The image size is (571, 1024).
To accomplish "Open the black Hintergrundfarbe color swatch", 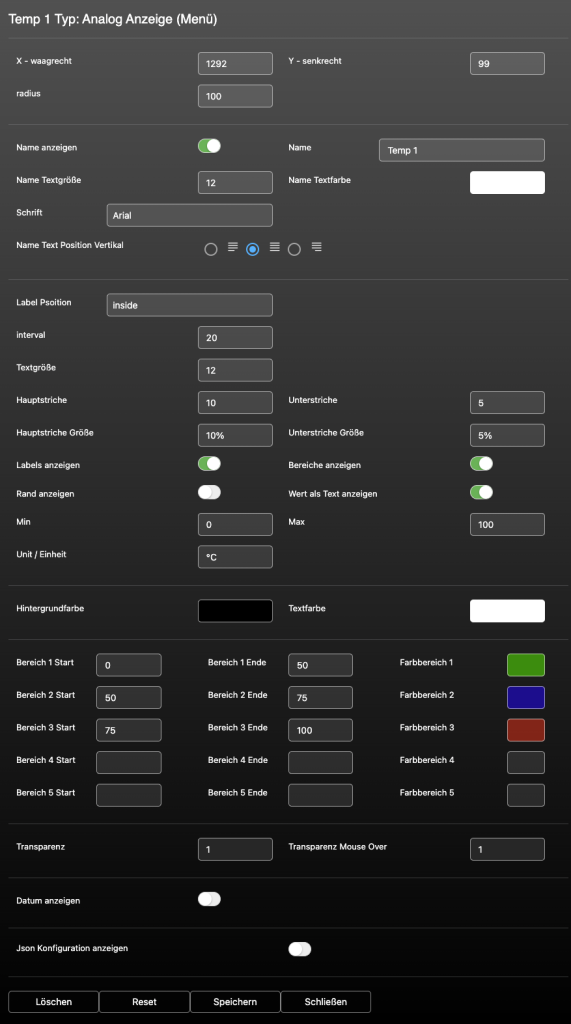I will click(235, 611).
